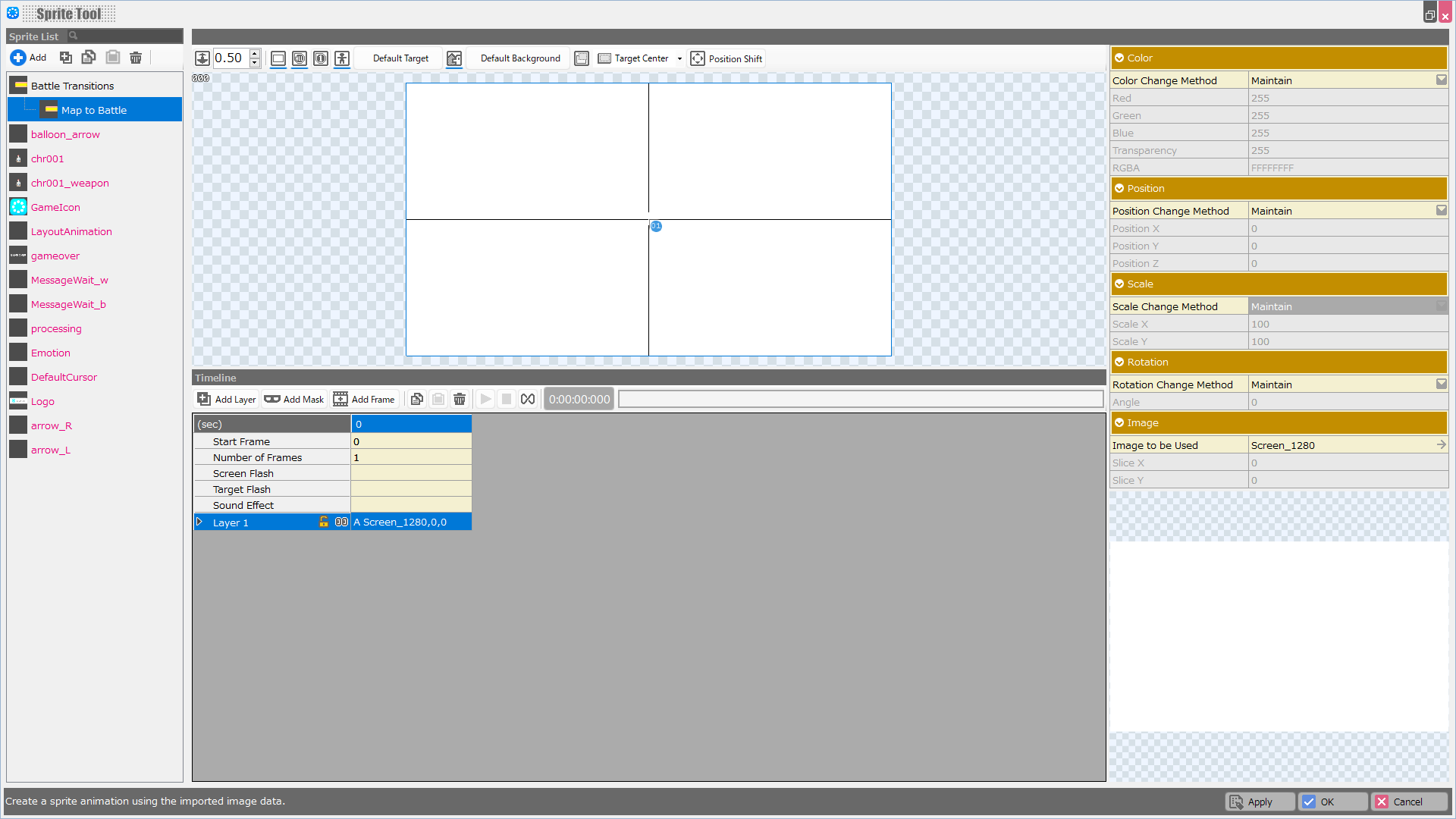
Task: Click the delete sprite trash icon
Action: (x=136, y=58)
